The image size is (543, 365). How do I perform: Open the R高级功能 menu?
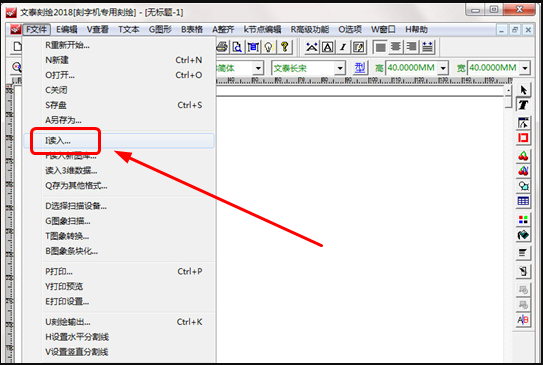click(310, 30)
